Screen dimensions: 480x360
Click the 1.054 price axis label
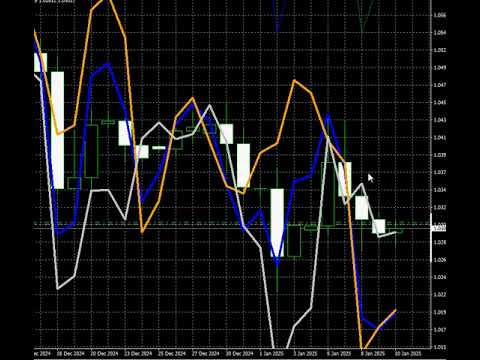tap(439, 33)
